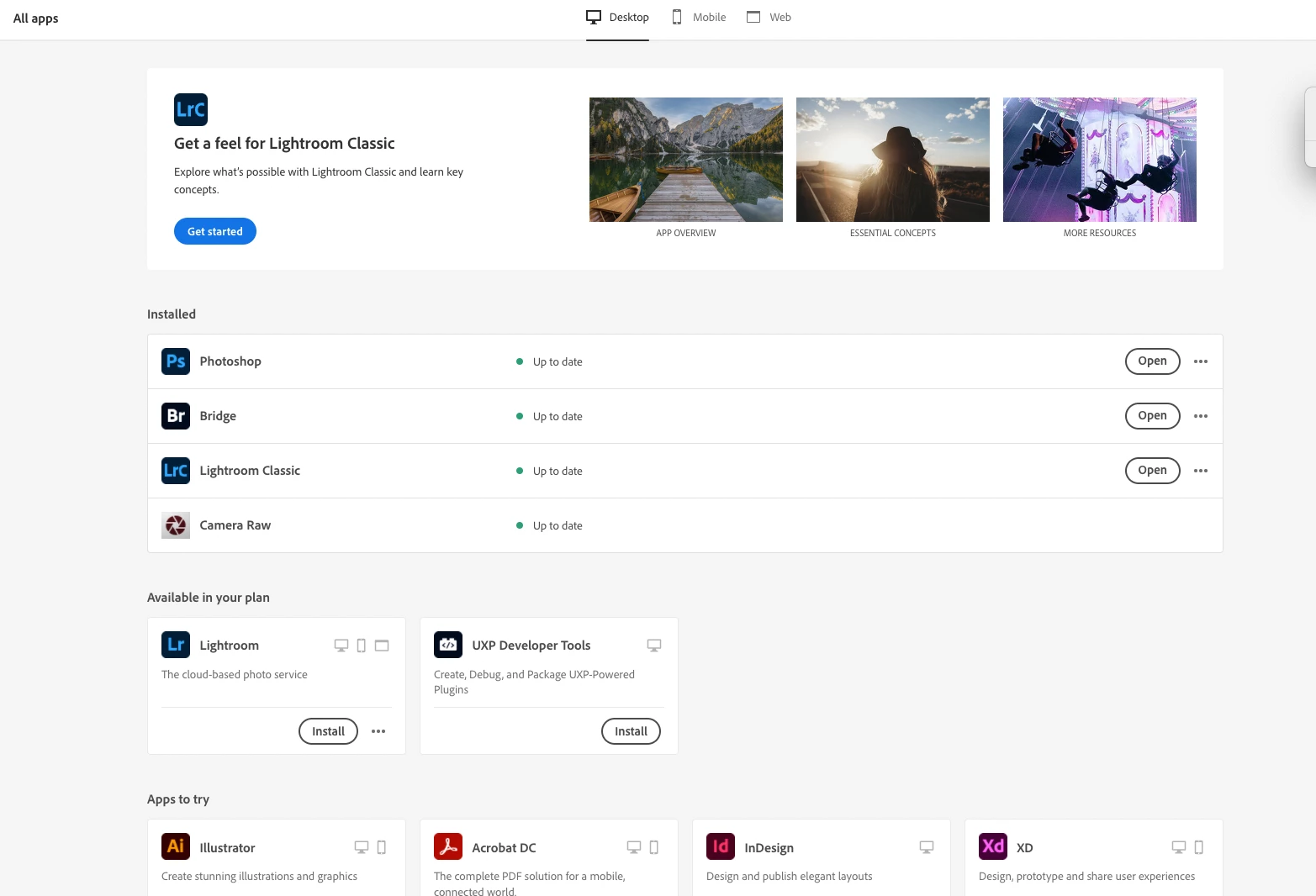Click the UXP Developer Tools icon
Viewport: 1316px width, 896px height.
tap(448, 645)
